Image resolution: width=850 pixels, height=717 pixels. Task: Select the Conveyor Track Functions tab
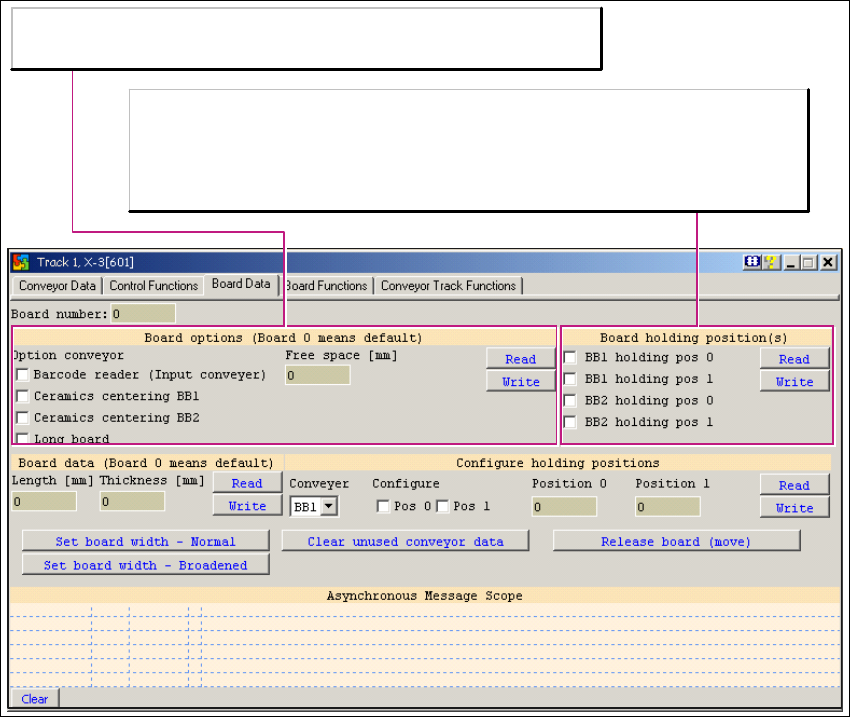click(448, 286)
